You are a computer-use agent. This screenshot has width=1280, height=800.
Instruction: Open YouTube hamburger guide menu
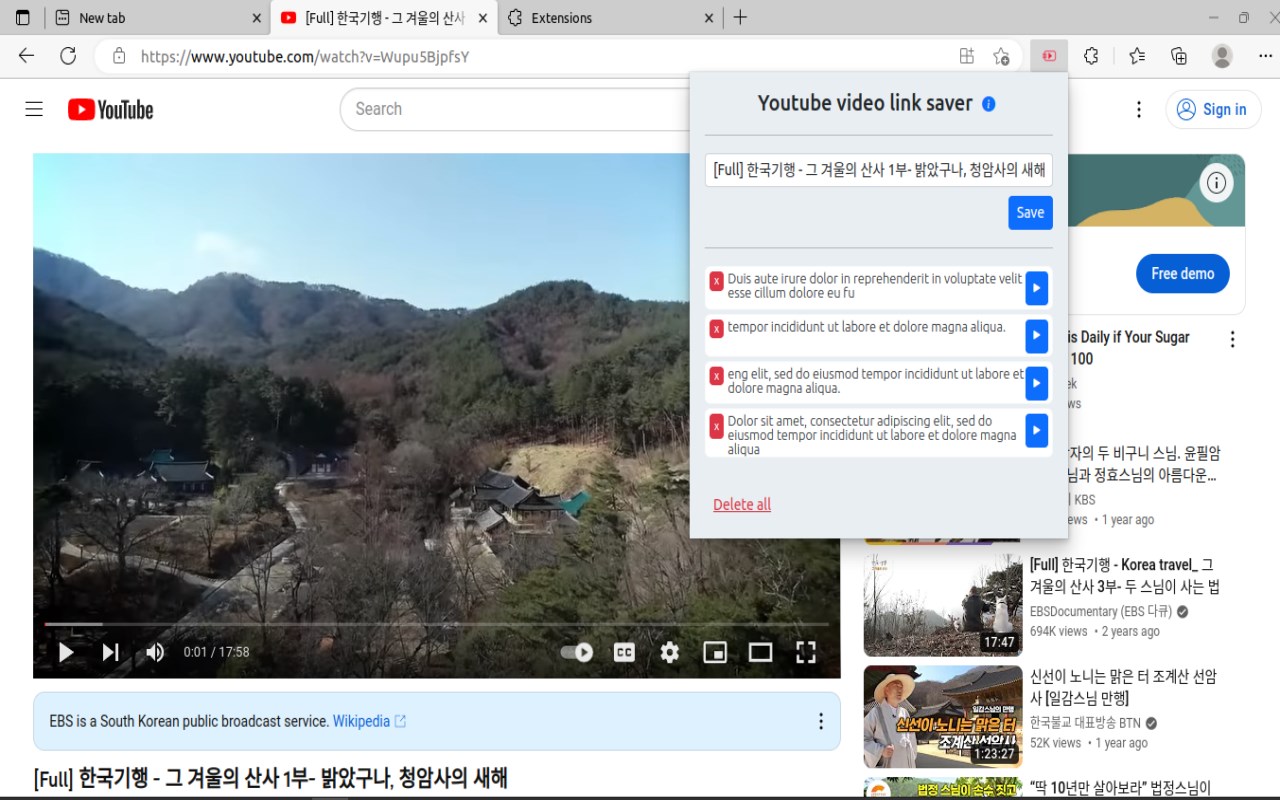tap(34, 109)
